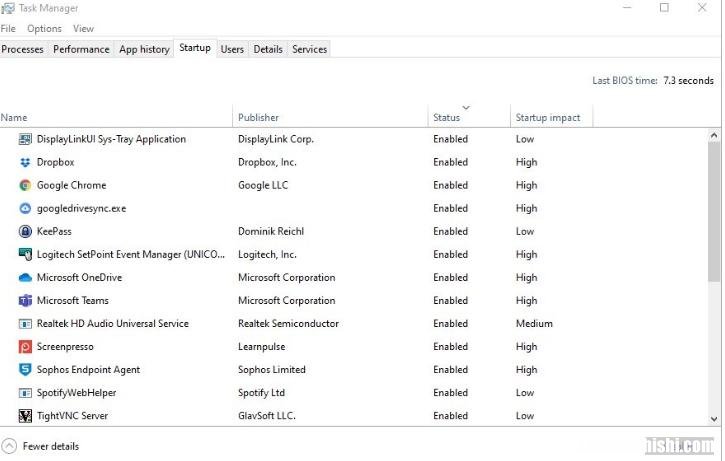Select the TightVNC Server entry name
The height and width of the screenshot is (461, 725).
coord(73,416)
